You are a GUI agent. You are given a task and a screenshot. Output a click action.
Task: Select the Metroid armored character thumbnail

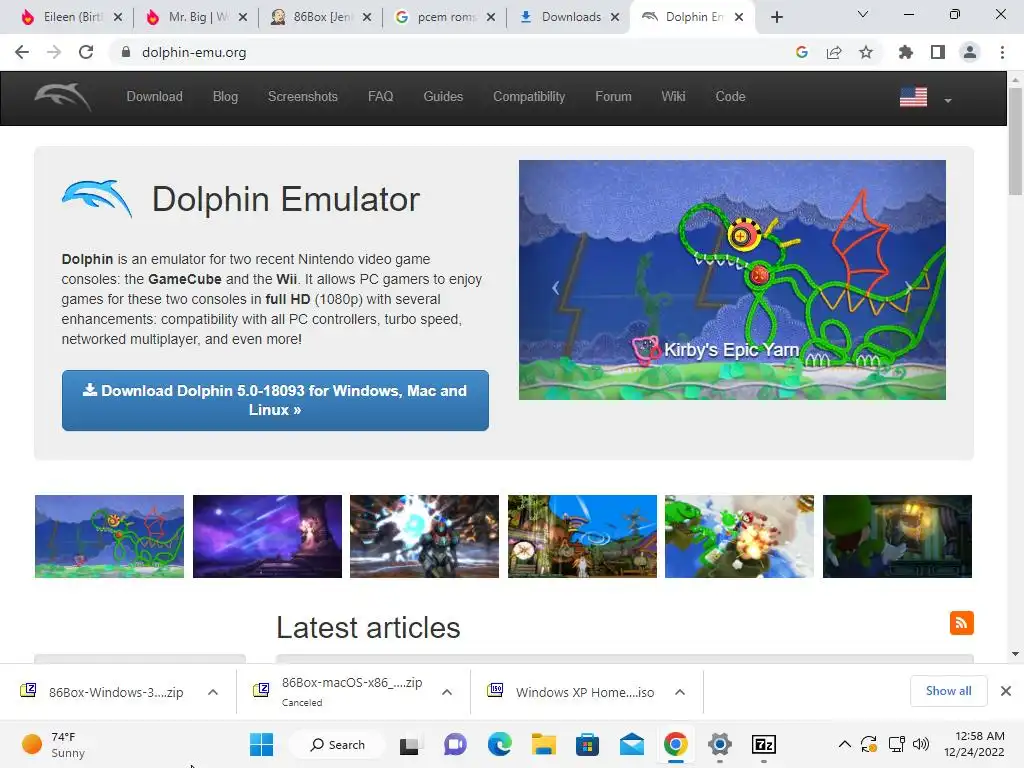coord(424,536)
